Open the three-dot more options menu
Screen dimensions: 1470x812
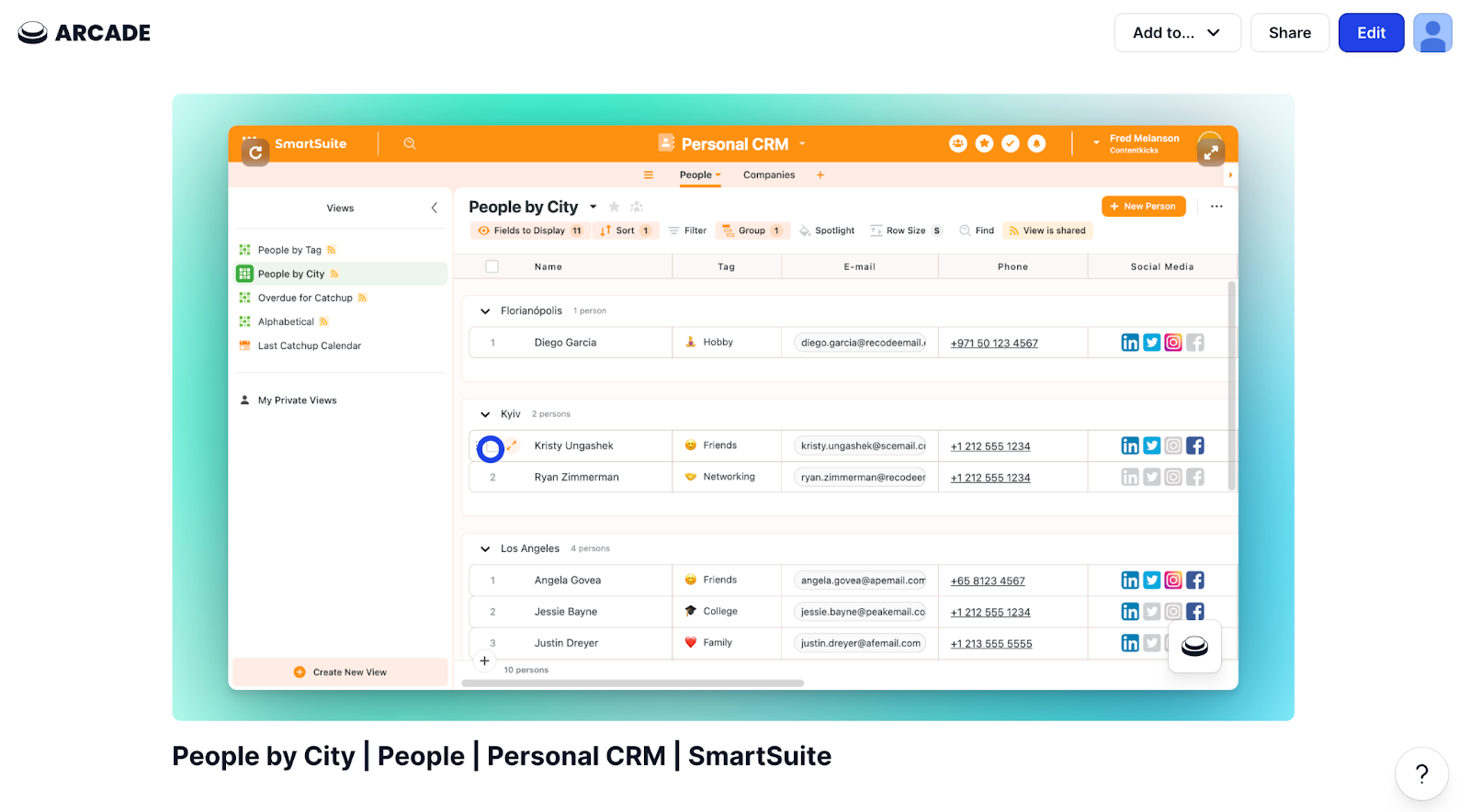1216,207
